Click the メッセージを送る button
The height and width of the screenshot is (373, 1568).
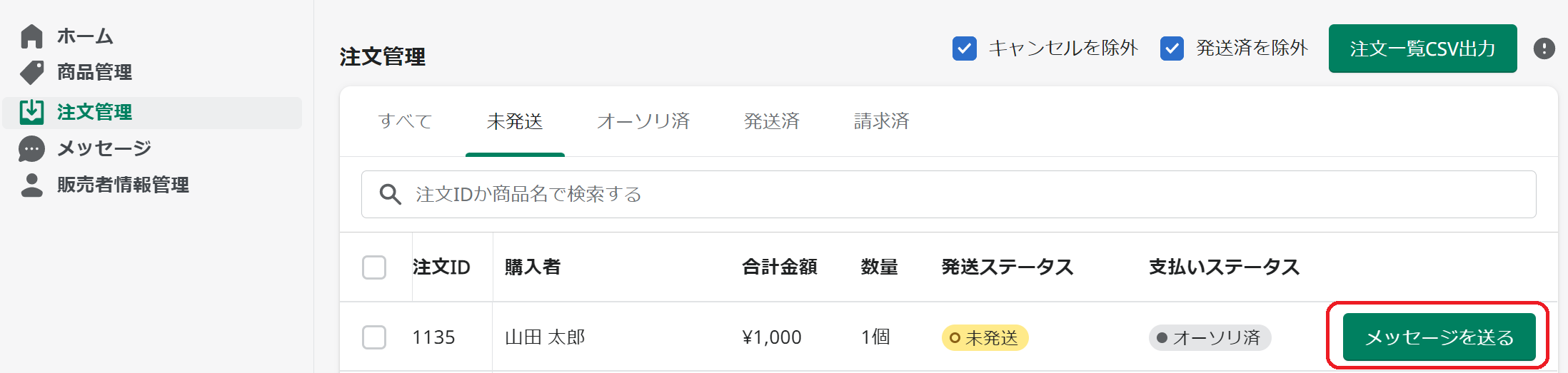click(x=1439, y=337)
